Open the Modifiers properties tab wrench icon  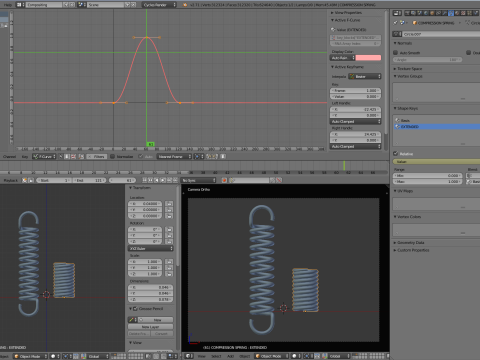click(x=444, y=13)
